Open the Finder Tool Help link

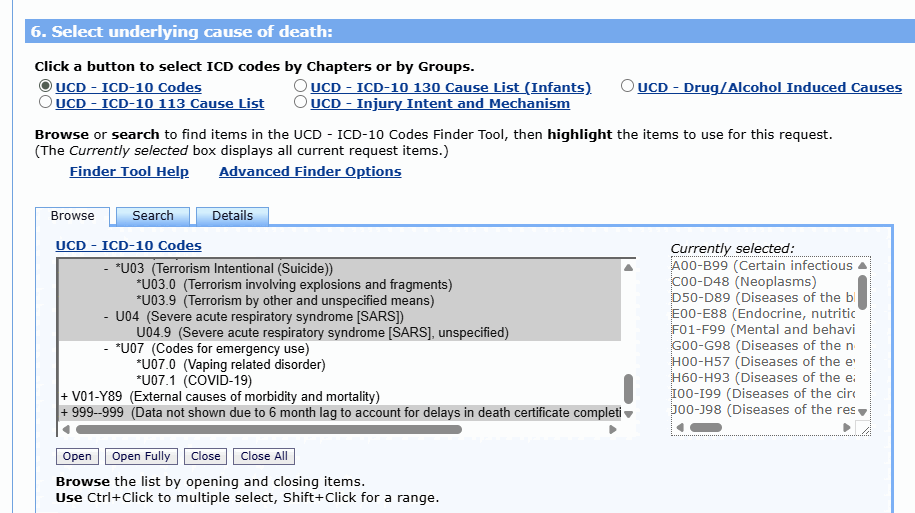[129, 172]
